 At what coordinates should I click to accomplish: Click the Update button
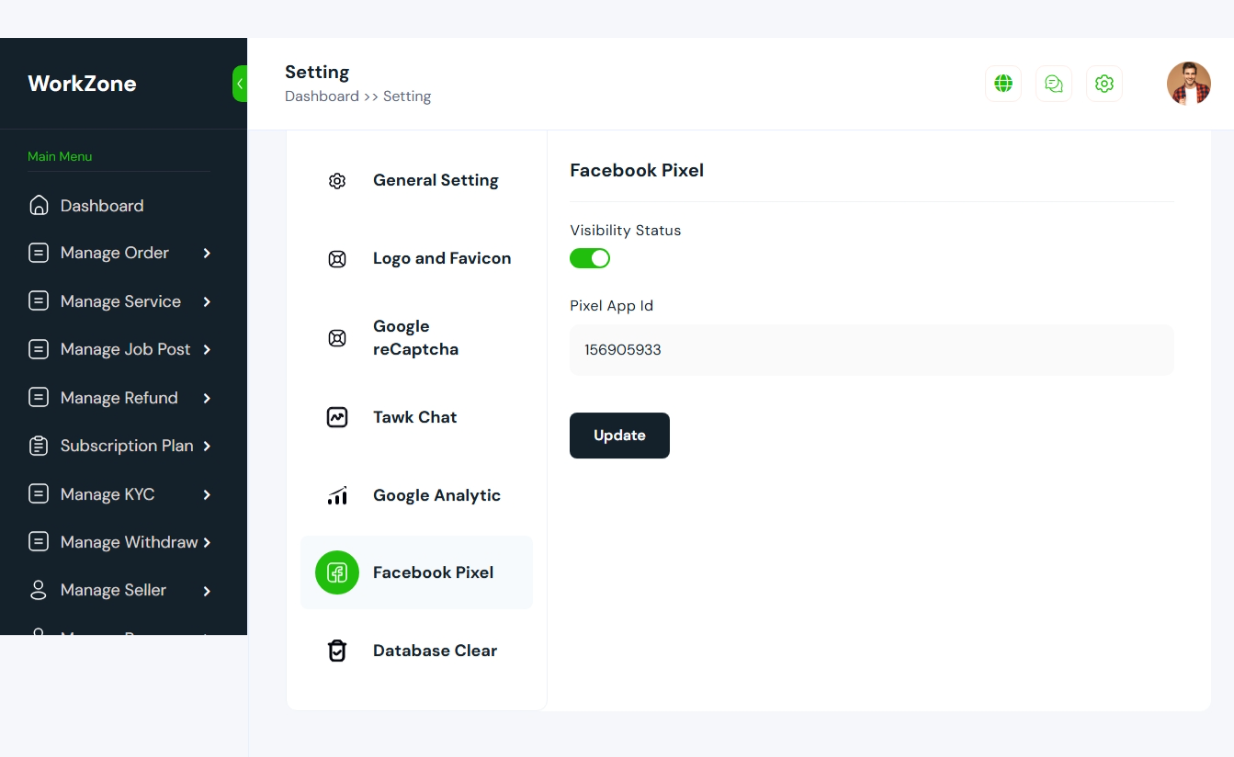coord(620,436)
